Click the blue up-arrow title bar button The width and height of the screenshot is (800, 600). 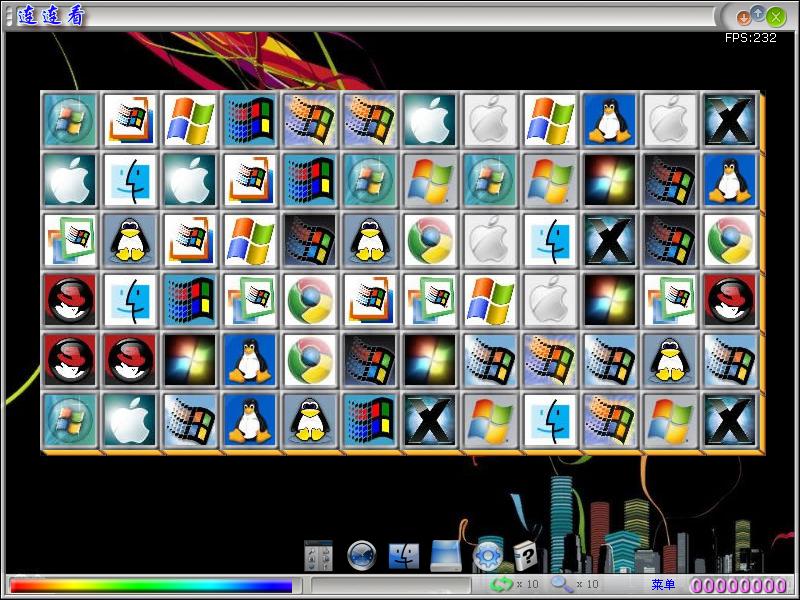pyautogui.click(x=758, y=13)
